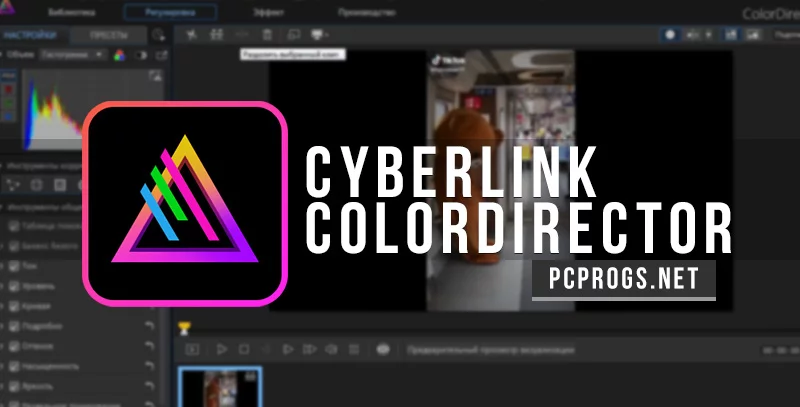Click the Play button
Image resolution: width=800 pixels, height=407 pixels.
click(221, 349)
